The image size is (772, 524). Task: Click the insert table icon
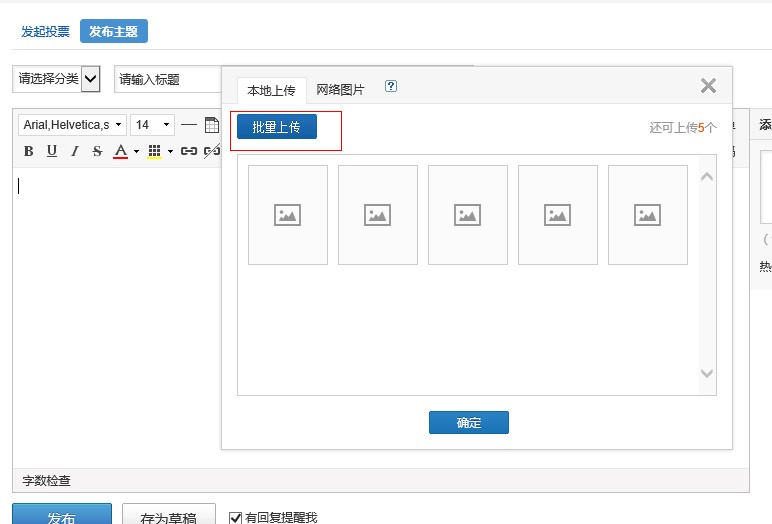[x=212, y=125]
